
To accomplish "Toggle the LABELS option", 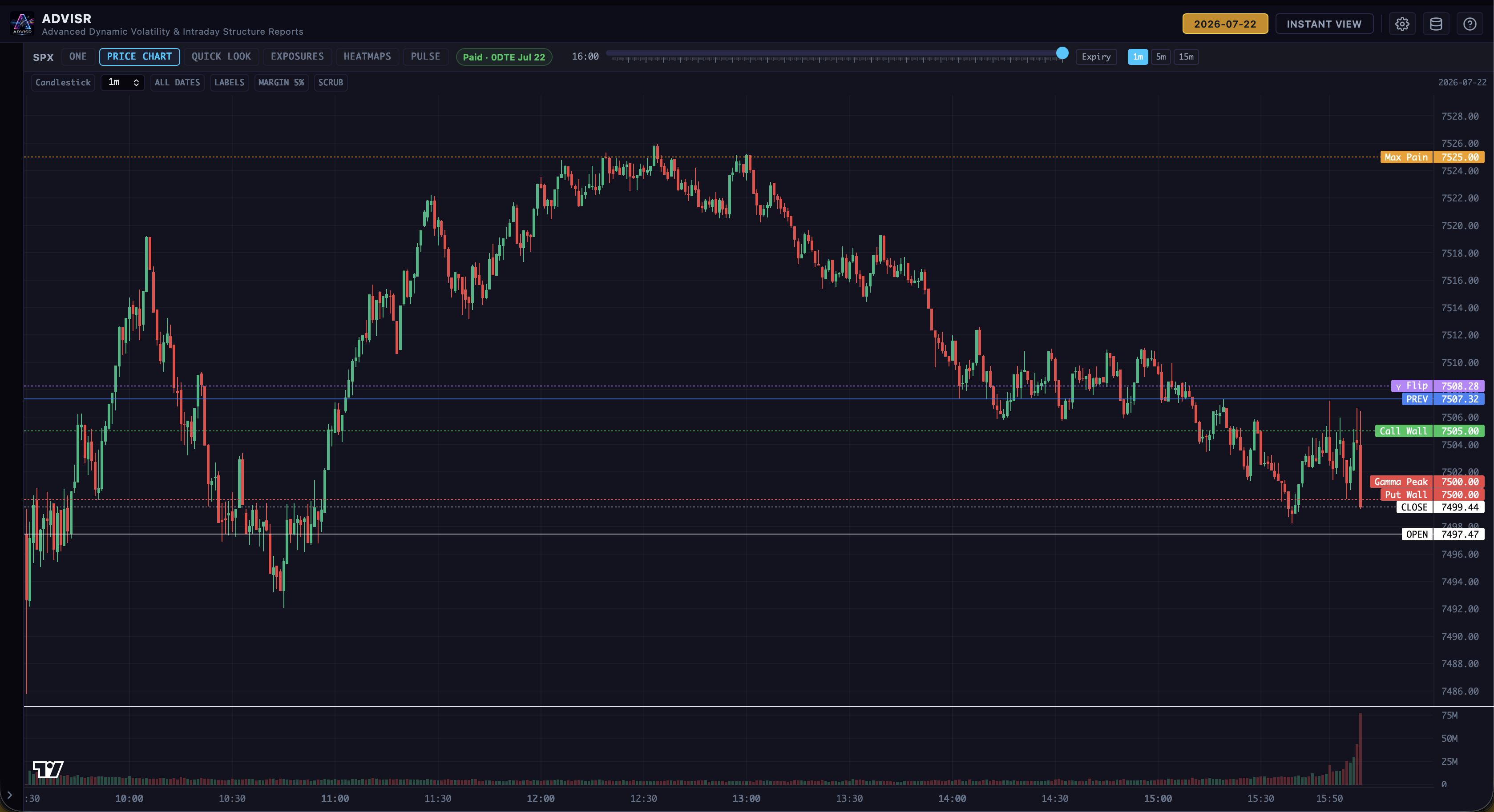I will point(229,82).
